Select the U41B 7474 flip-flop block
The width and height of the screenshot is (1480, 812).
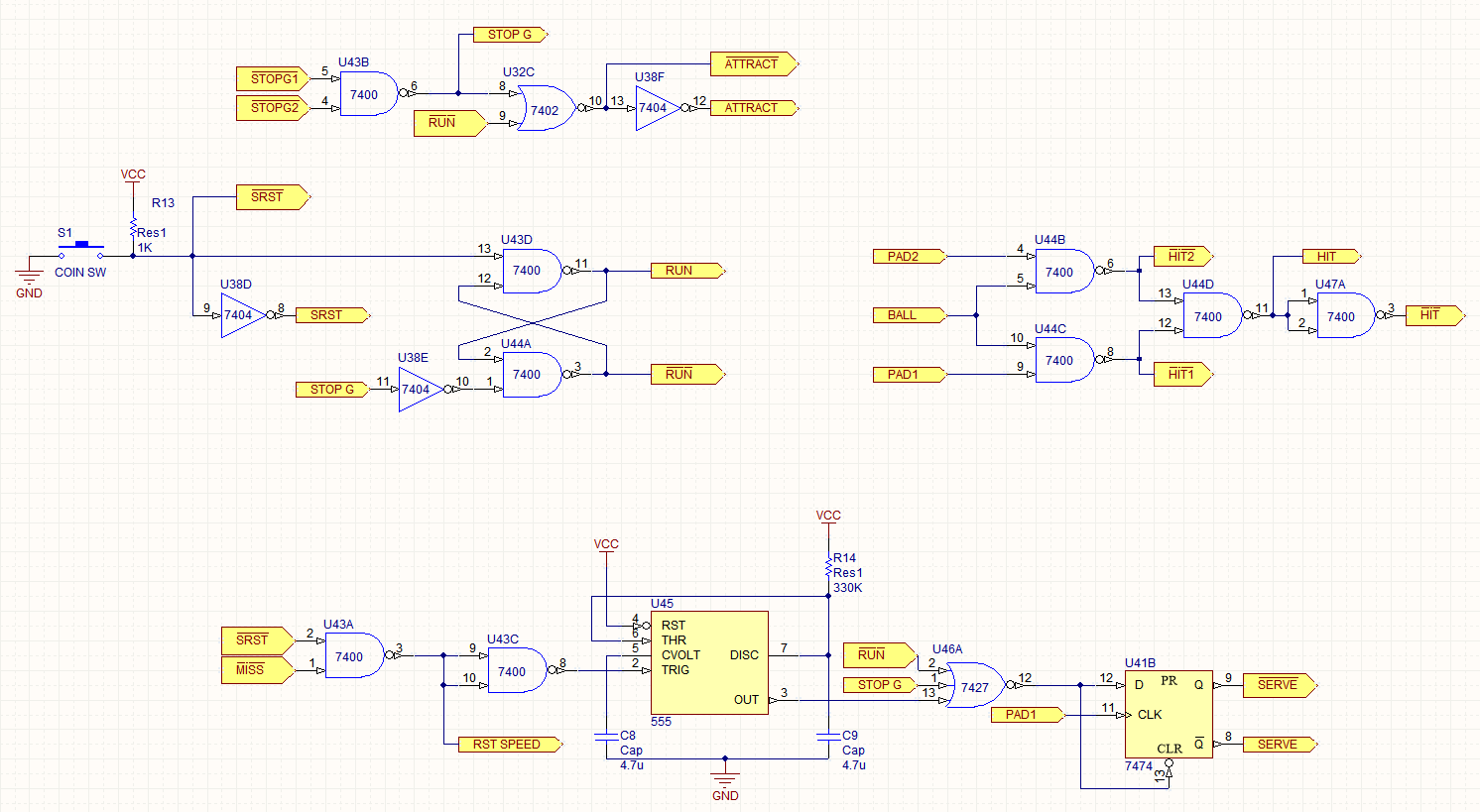[1169, 714]
